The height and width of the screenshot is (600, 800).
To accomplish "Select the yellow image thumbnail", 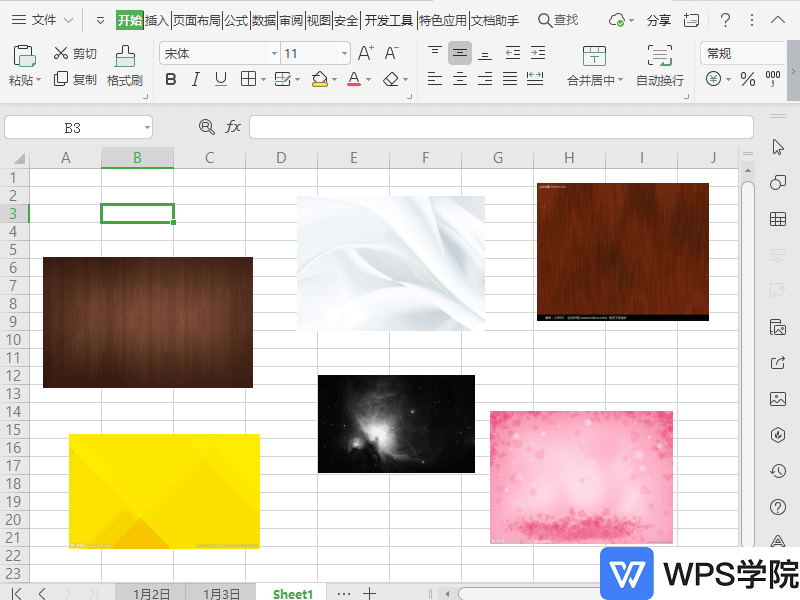I will pos(164,491).
